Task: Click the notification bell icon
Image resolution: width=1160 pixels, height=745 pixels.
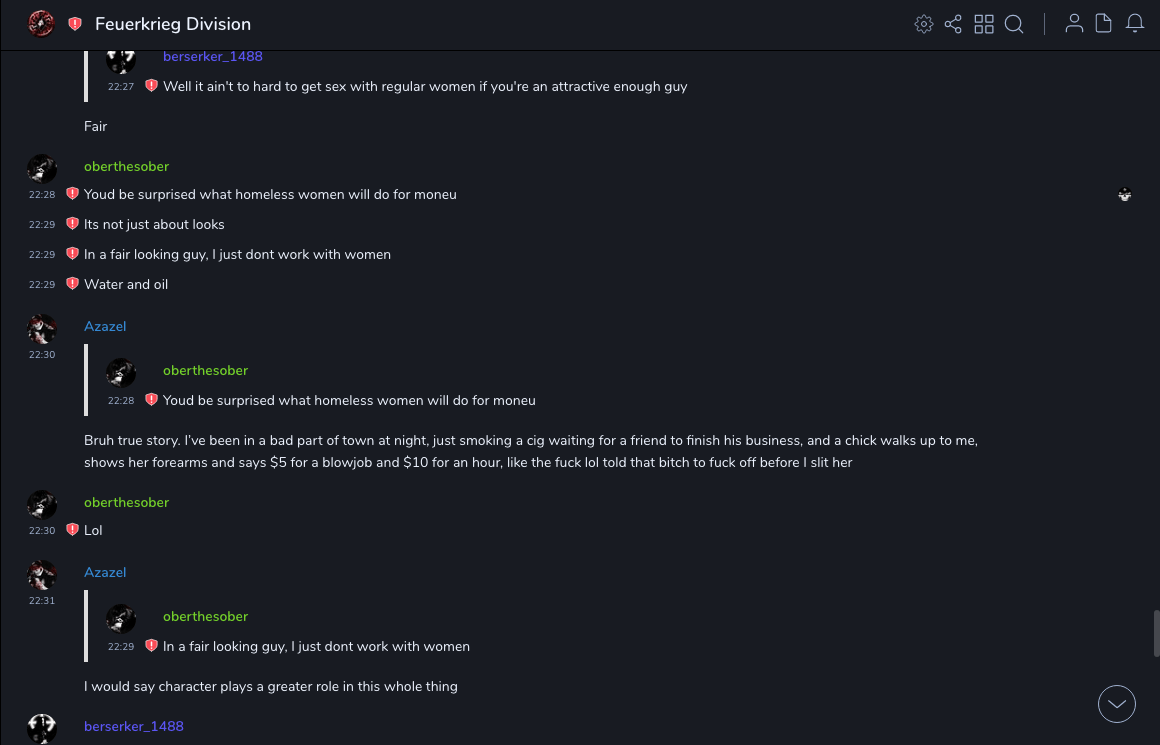Action: click(x=1135, y=24)
